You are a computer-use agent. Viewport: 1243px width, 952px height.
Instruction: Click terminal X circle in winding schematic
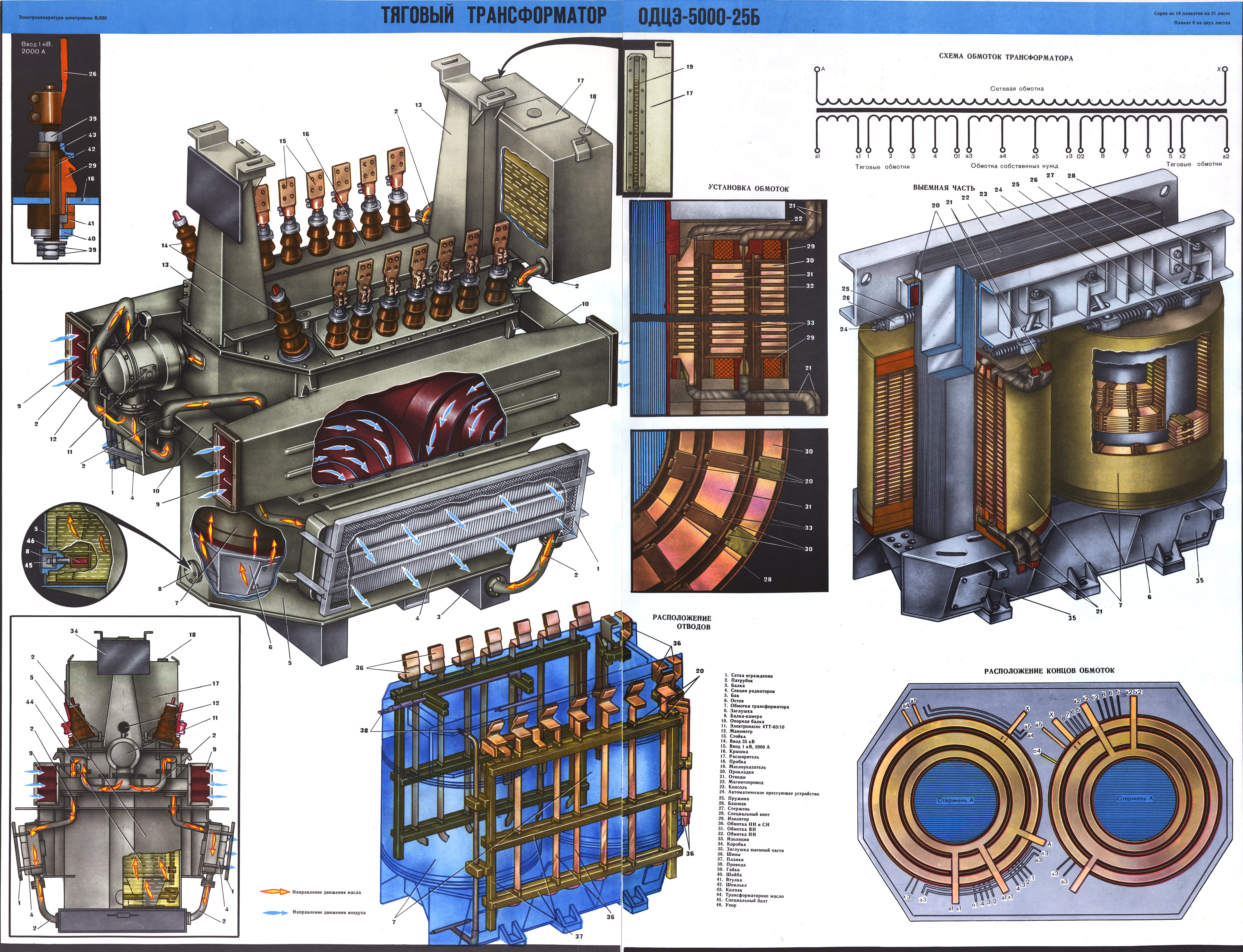[1225, 69]
